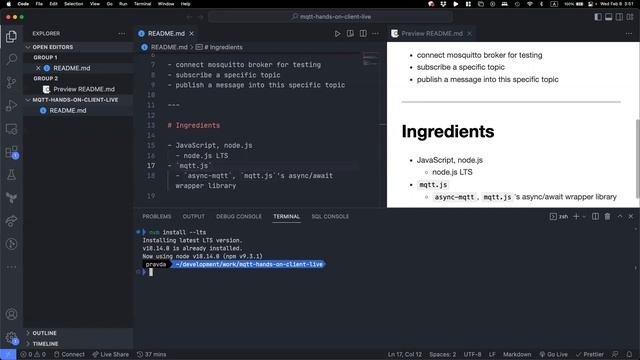640x360 pixels.
Task: Switch to the Debug Console tab
Action: [239, 216]
